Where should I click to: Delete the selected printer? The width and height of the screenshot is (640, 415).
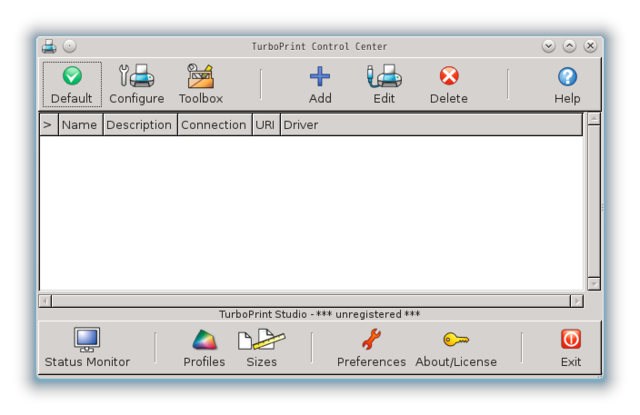tap(449, 84)
